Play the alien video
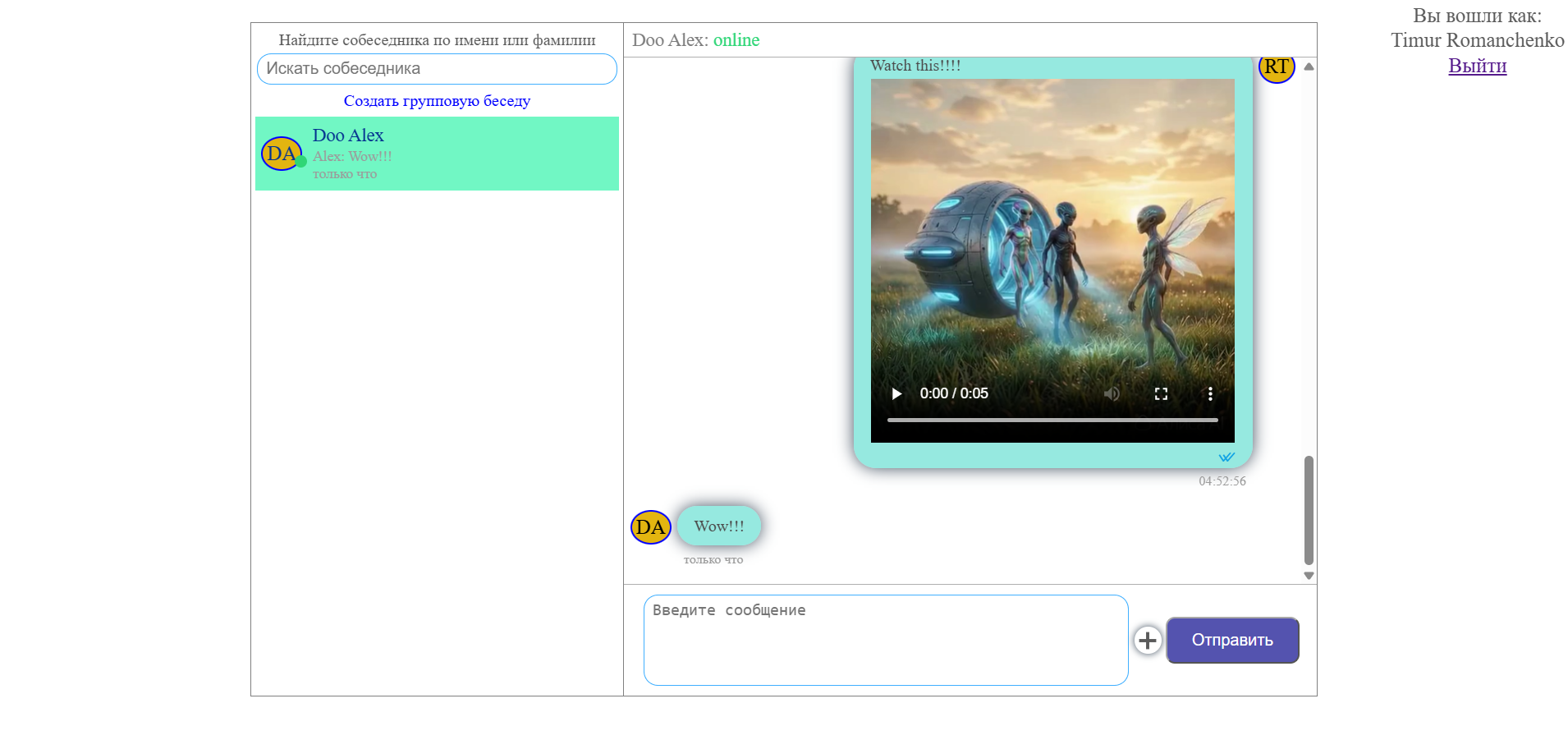The image size is (1568, 740). pyautogui.click(x=896, y=393)
